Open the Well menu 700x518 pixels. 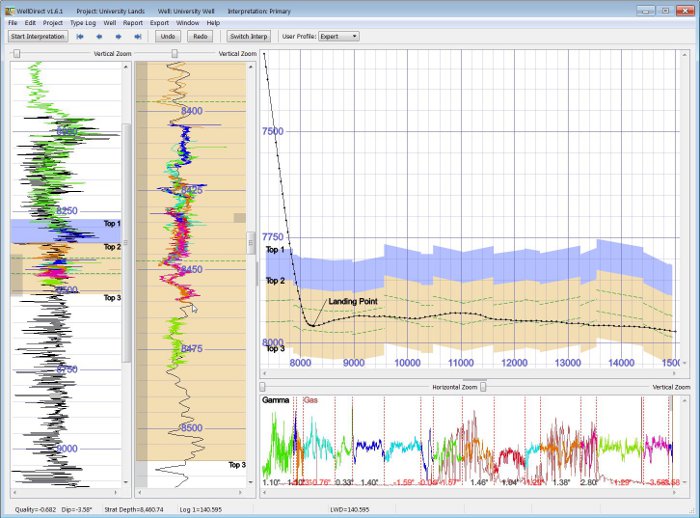[110, 23]
